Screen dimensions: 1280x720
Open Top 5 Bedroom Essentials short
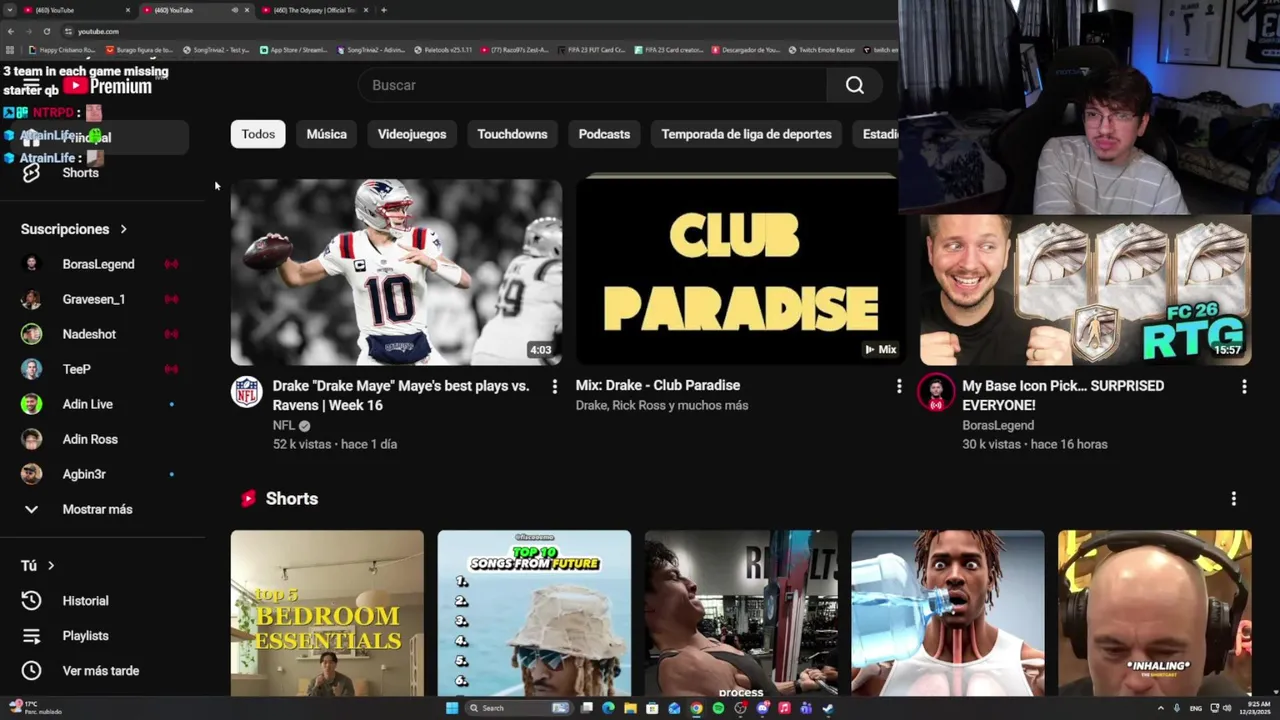(327, 613)
